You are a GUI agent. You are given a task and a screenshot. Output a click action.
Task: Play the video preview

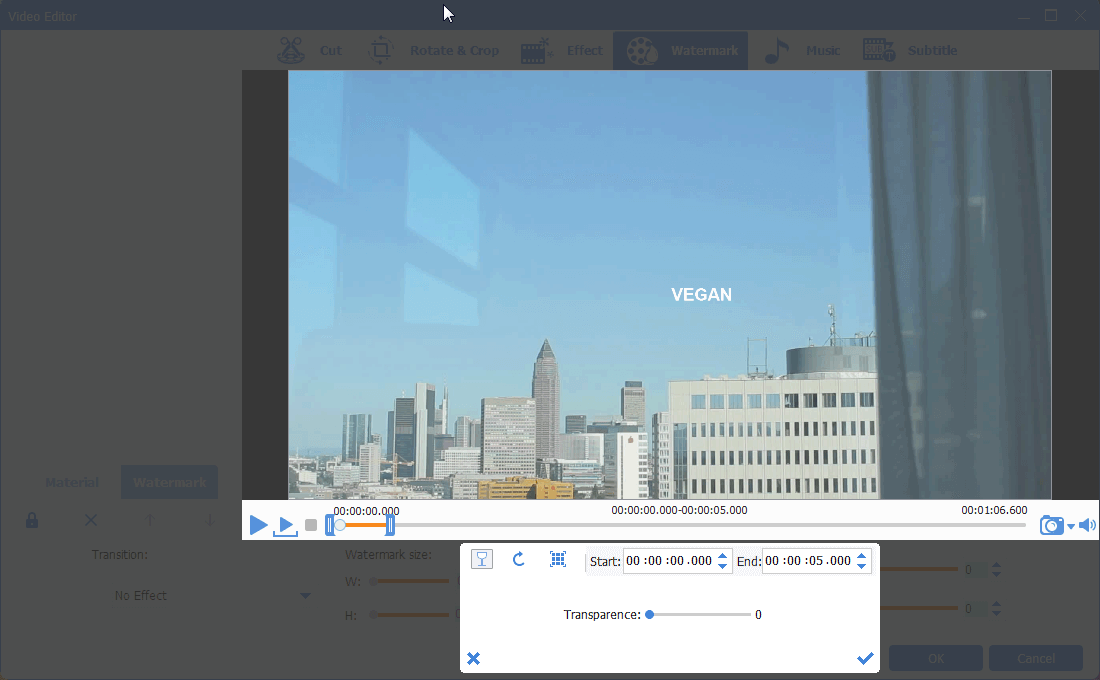(x=258, y=525)
